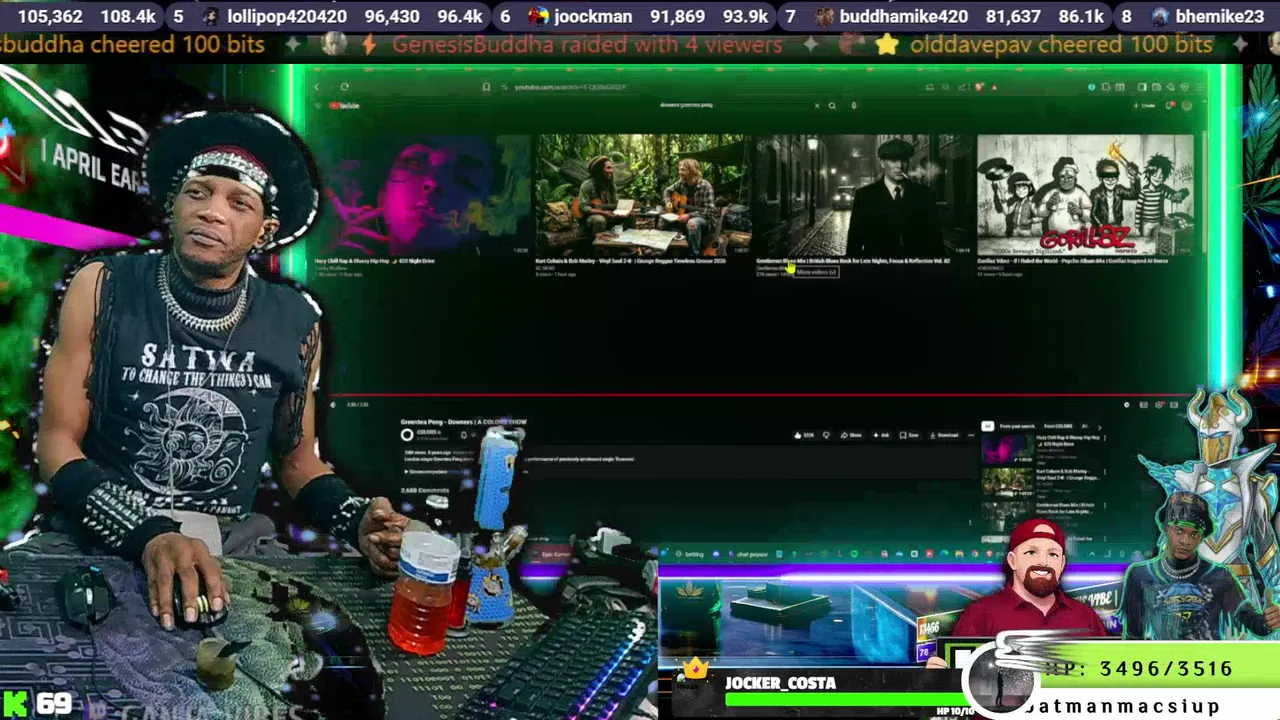Open the COLORS channel name link

tap(428, 432)
